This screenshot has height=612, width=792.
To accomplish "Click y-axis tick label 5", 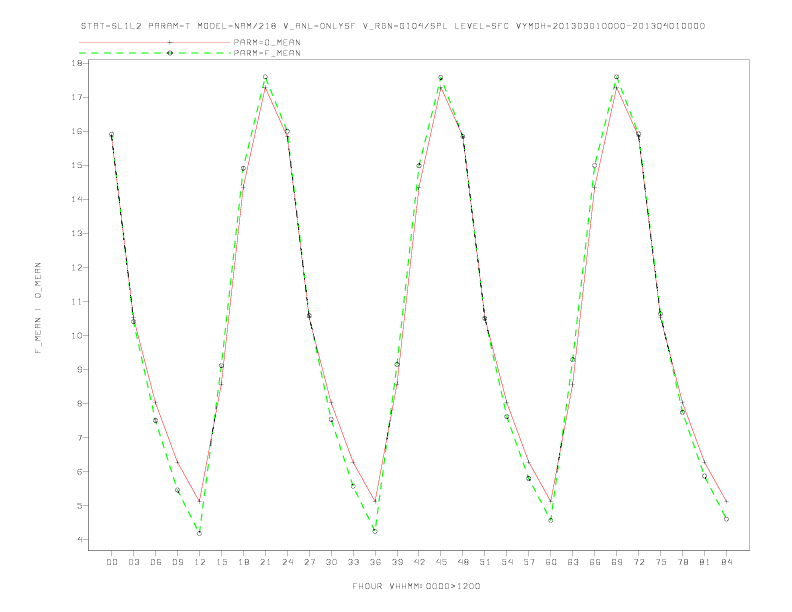I will 80,505.
